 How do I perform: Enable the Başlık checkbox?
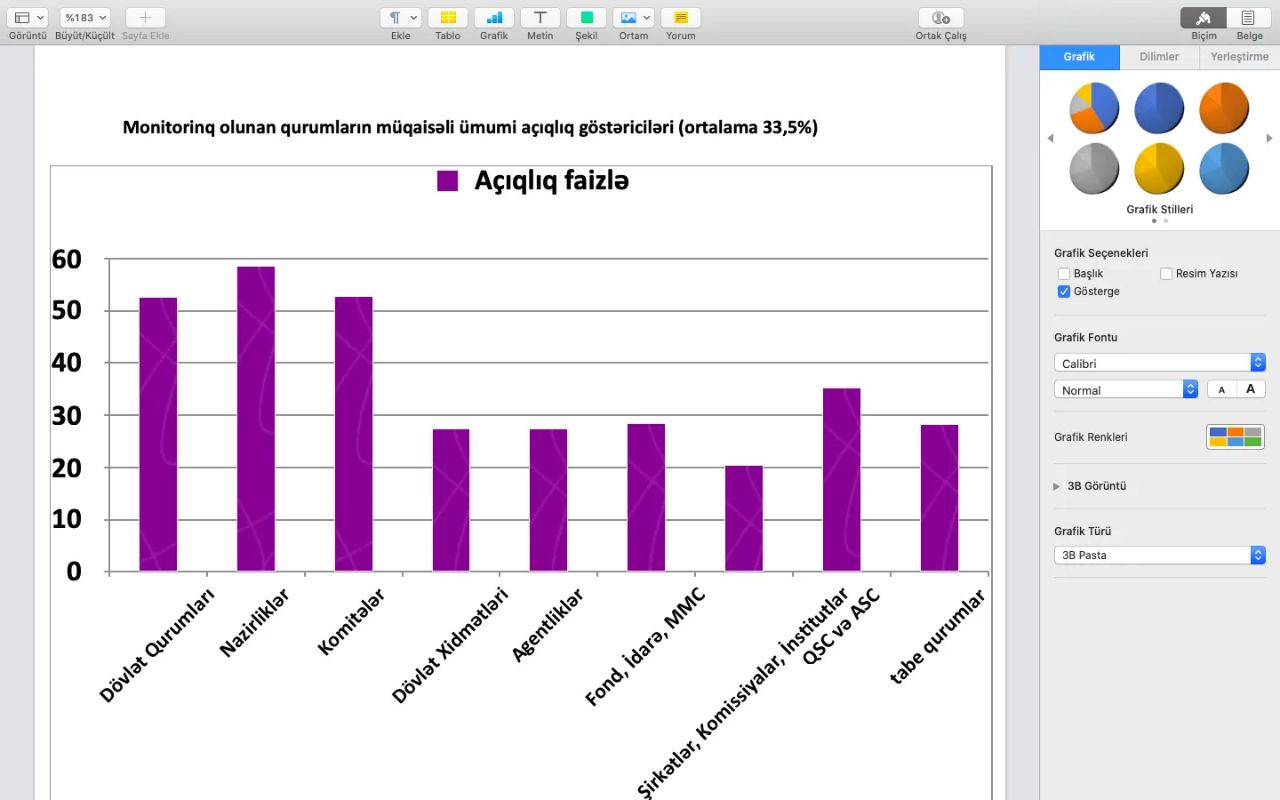(x=1064, y=273)
